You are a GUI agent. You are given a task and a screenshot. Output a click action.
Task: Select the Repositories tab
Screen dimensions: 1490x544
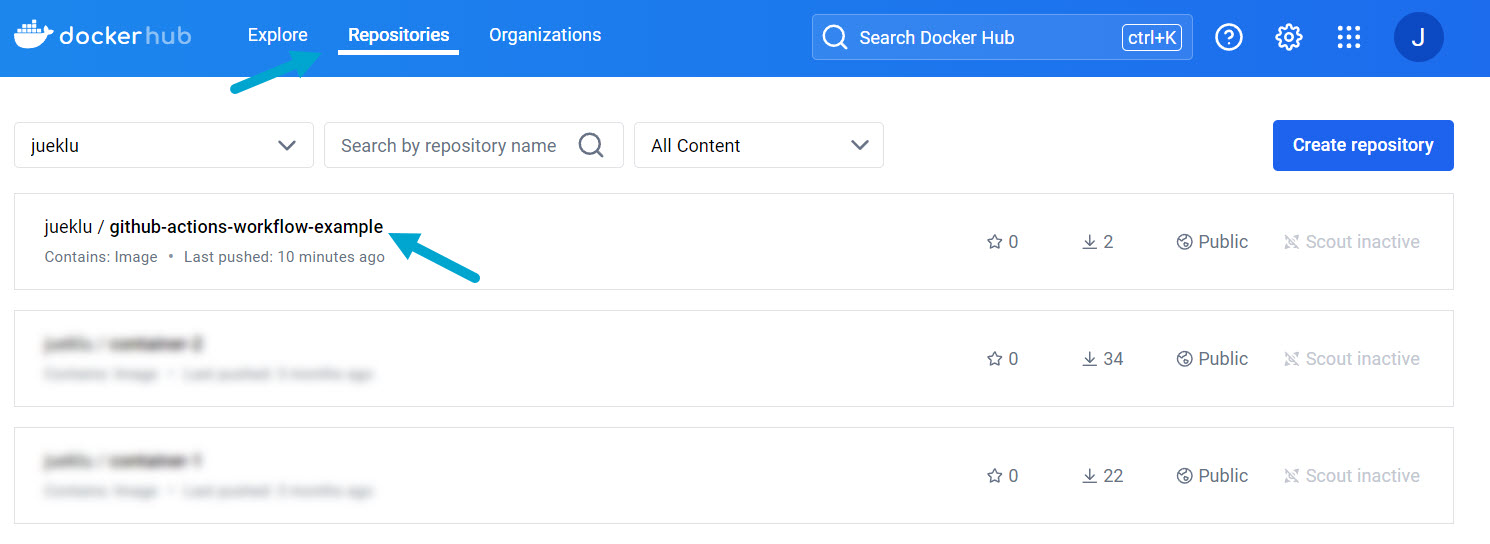(x=398, y=35)
